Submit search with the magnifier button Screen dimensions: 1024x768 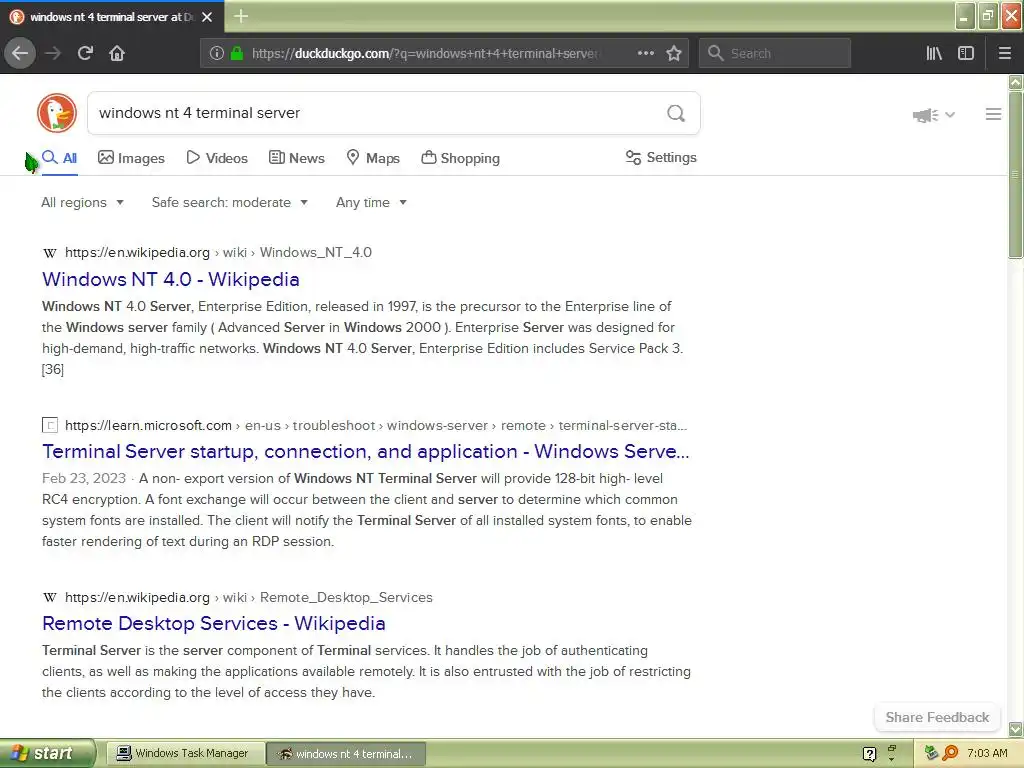click(x=676, y=114)
